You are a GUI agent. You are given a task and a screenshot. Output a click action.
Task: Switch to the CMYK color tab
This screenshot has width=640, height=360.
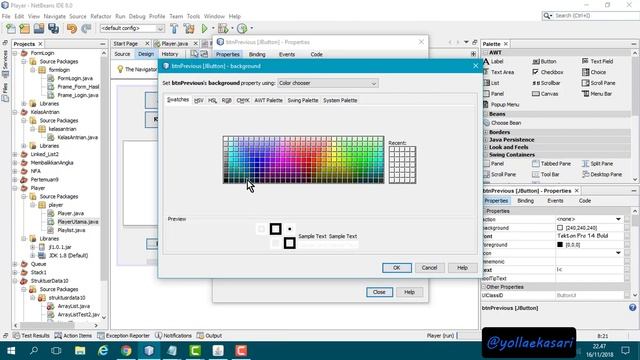coord(243,100)
